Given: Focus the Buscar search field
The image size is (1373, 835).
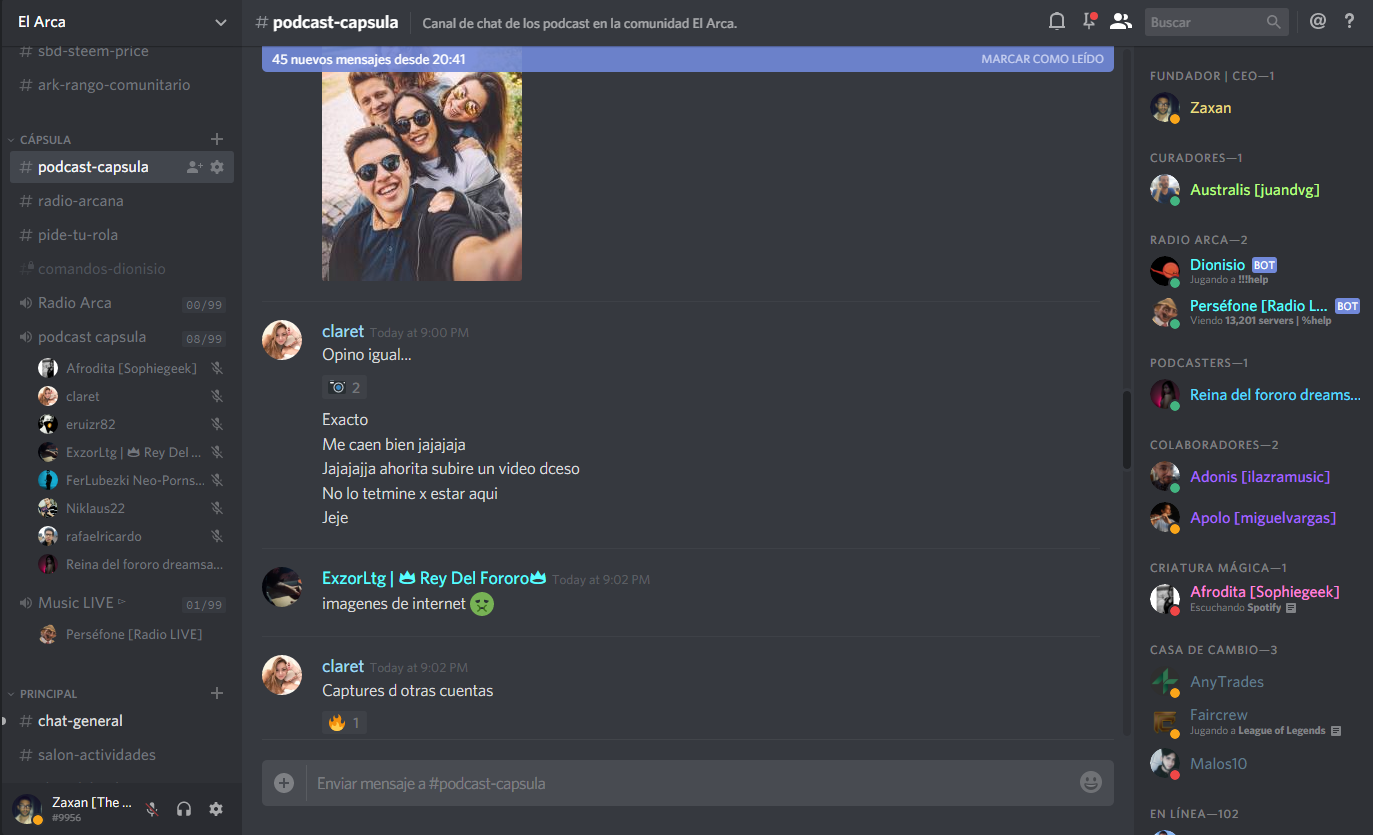Looking at the screenshot, I should 1215,21.
